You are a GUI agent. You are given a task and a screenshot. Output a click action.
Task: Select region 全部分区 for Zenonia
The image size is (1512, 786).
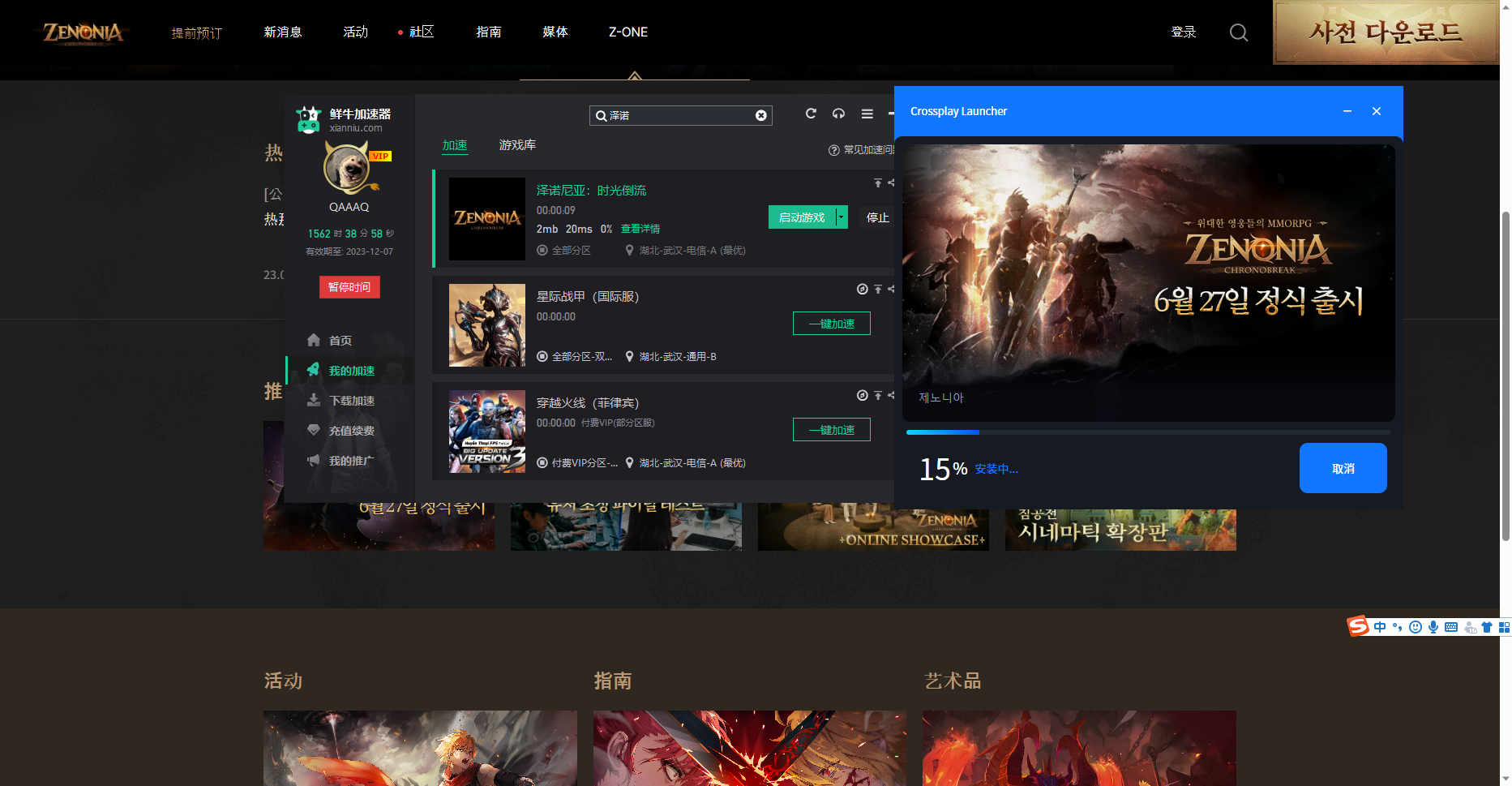(564, 251)
